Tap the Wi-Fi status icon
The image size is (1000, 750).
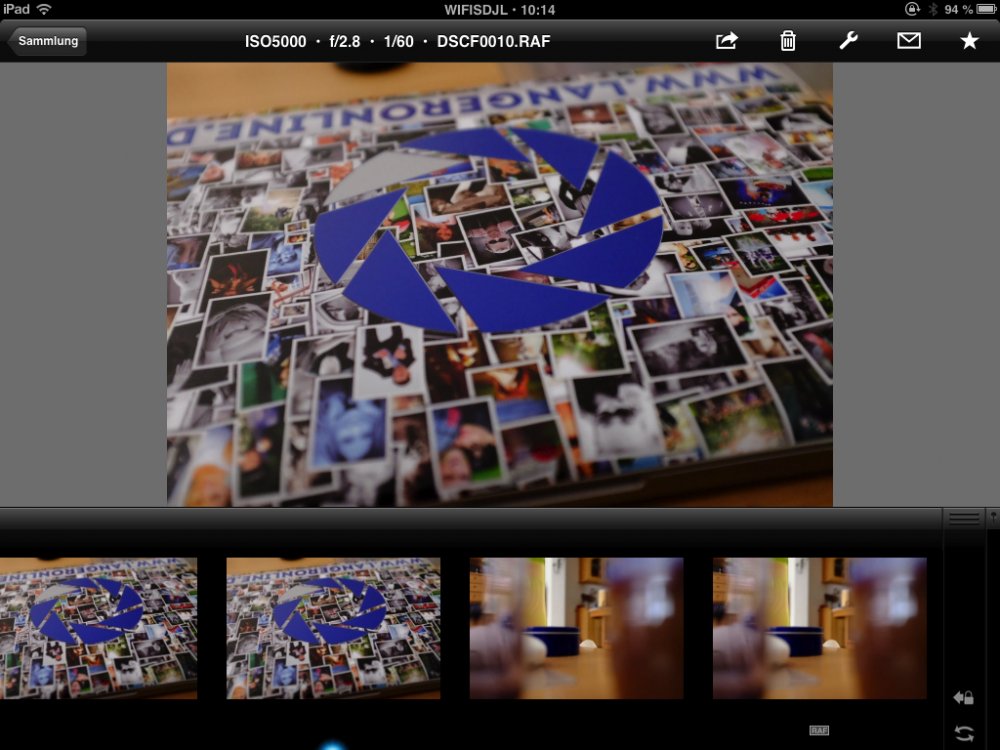click(x=44, y=9)
